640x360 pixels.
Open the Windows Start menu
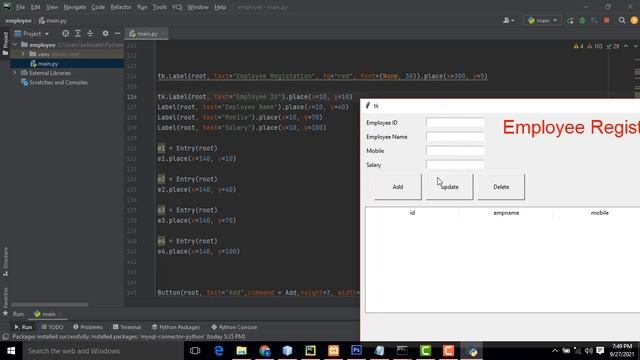(11, 351)
